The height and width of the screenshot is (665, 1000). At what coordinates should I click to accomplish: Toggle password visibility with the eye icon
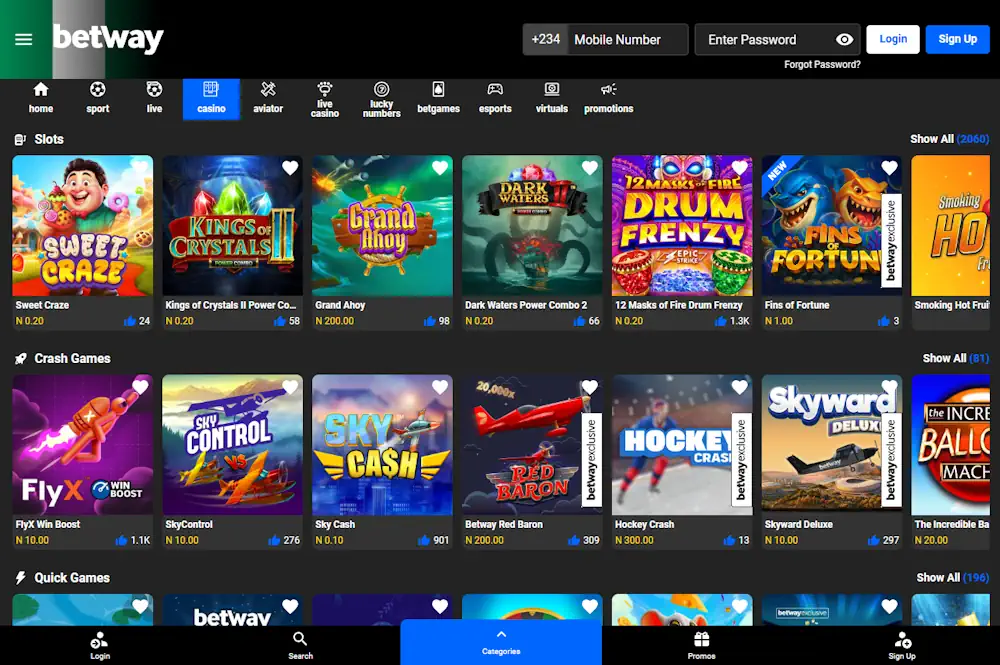point(845,39)
